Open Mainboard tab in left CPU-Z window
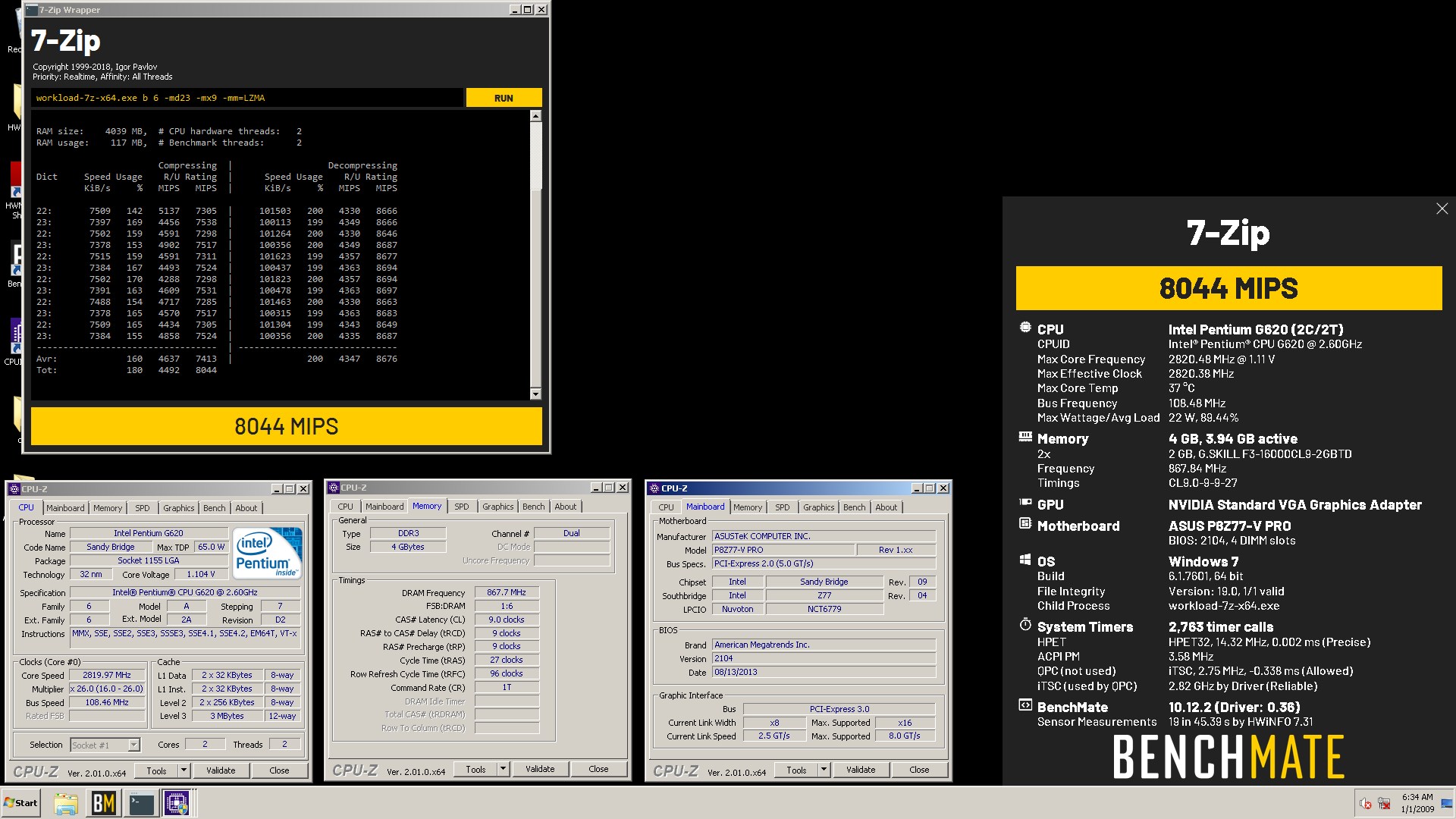Image resolution: width=1456 pixels, height=819 pixels. click(65, 508)
